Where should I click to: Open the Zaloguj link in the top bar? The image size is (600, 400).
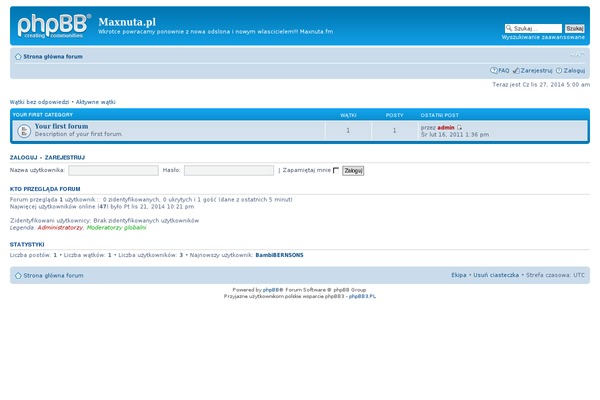pos(574,70)
